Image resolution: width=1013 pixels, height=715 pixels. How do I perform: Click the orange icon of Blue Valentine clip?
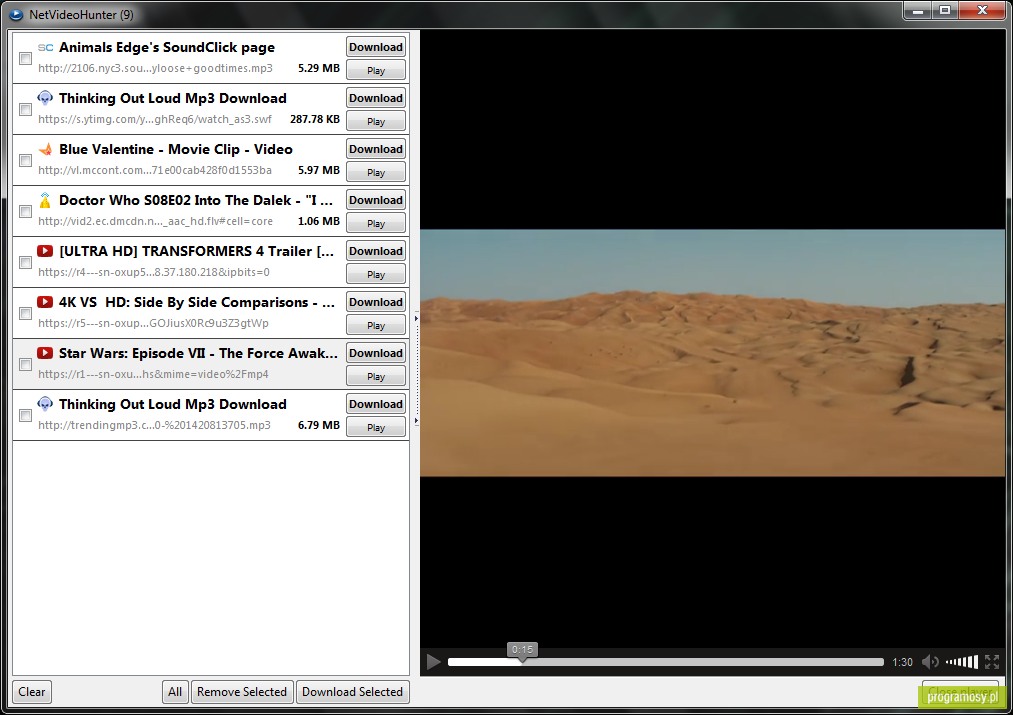(x=45, y=149)
